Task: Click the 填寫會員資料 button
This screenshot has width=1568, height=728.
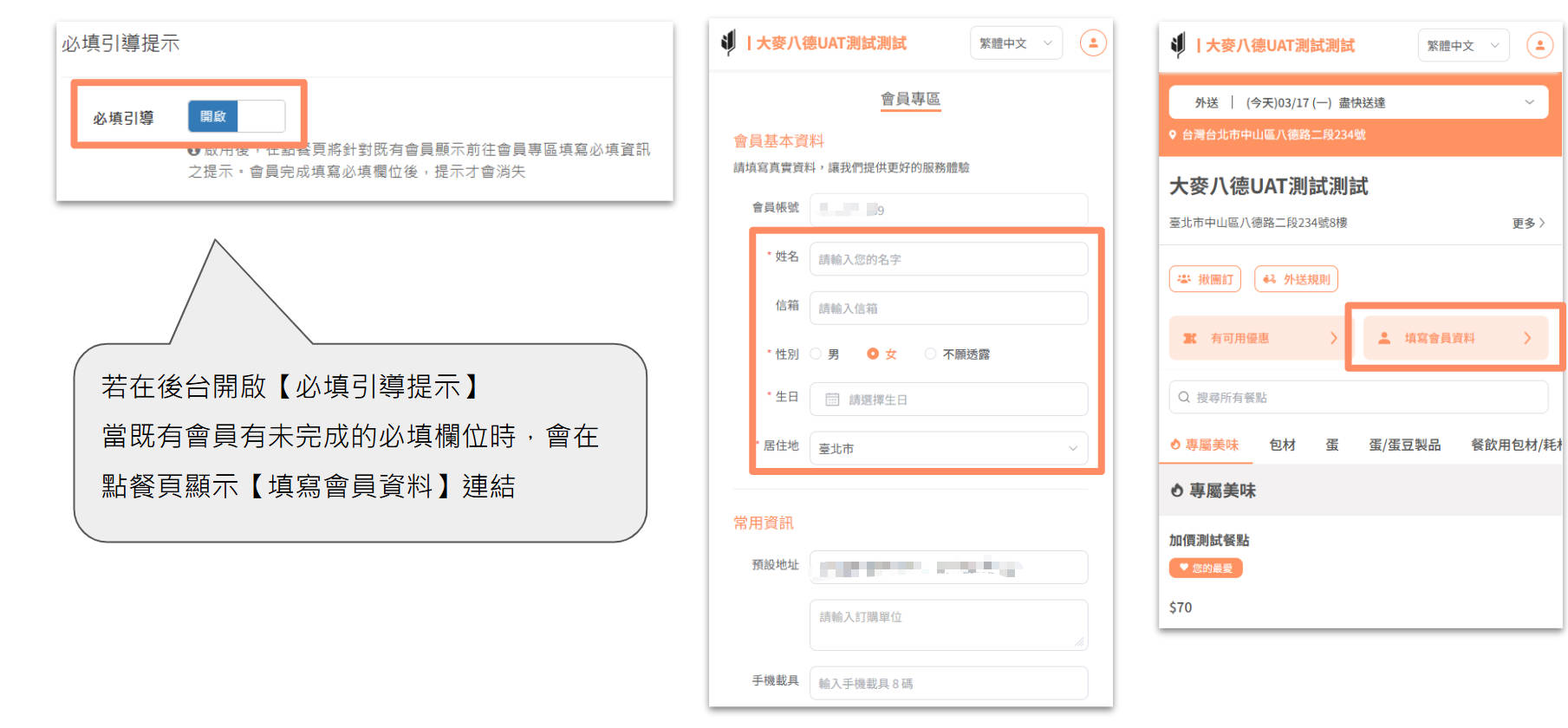Action: click(x=1455, y=338)
